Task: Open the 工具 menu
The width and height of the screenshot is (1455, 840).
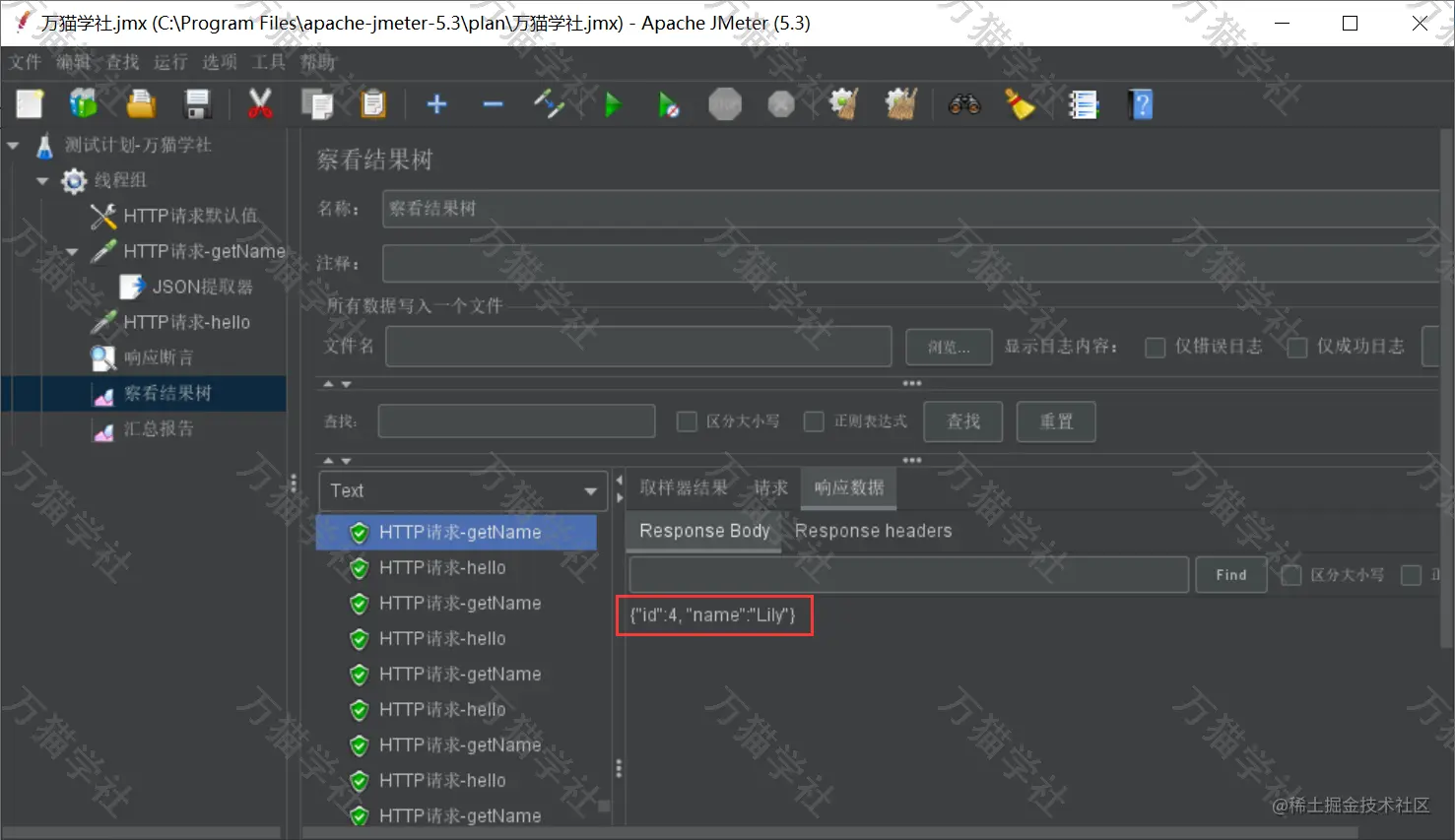Action: tap(269, 62)
